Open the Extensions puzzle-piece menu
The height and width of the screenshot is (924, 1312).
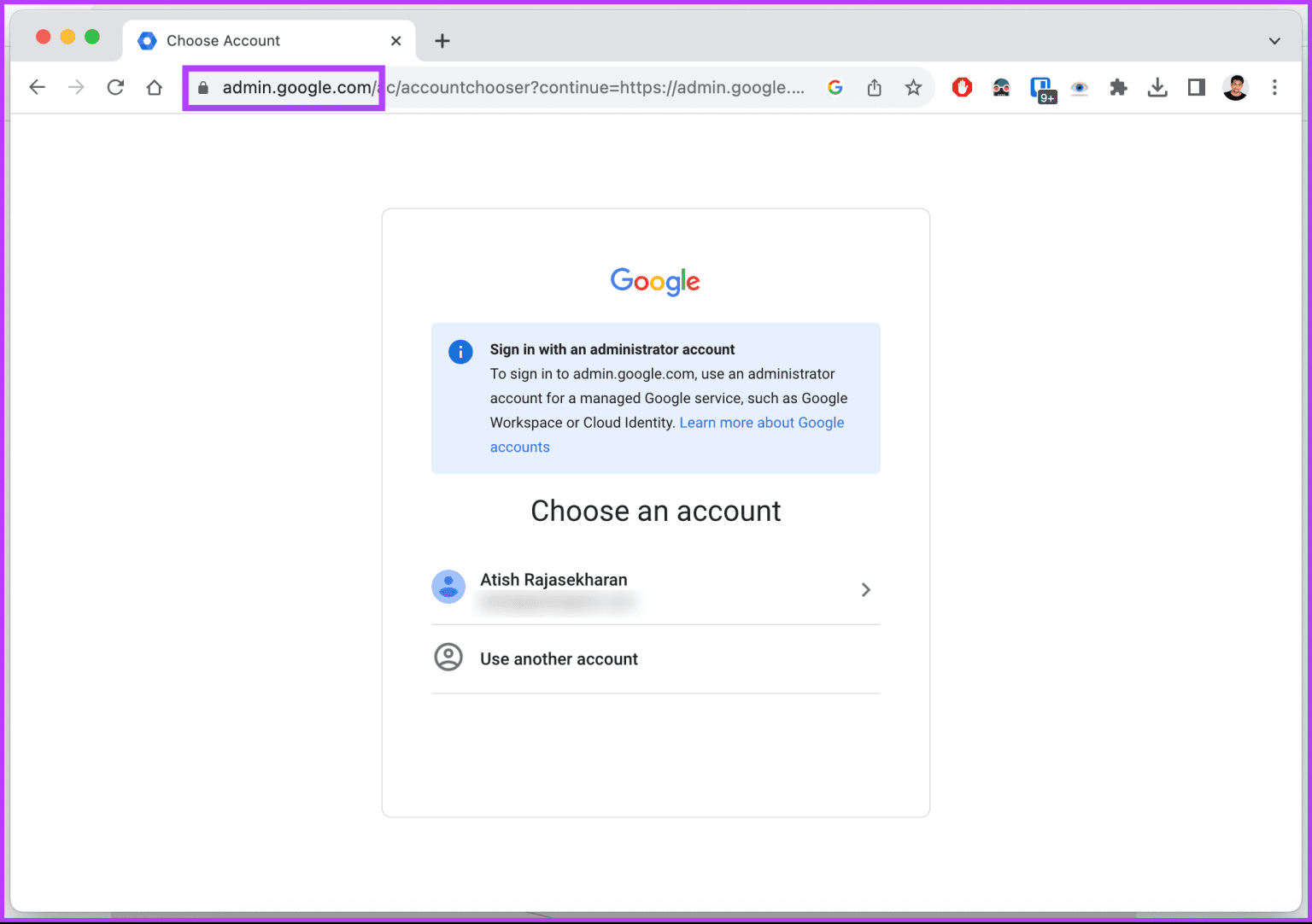click(x=1118, y=87)
